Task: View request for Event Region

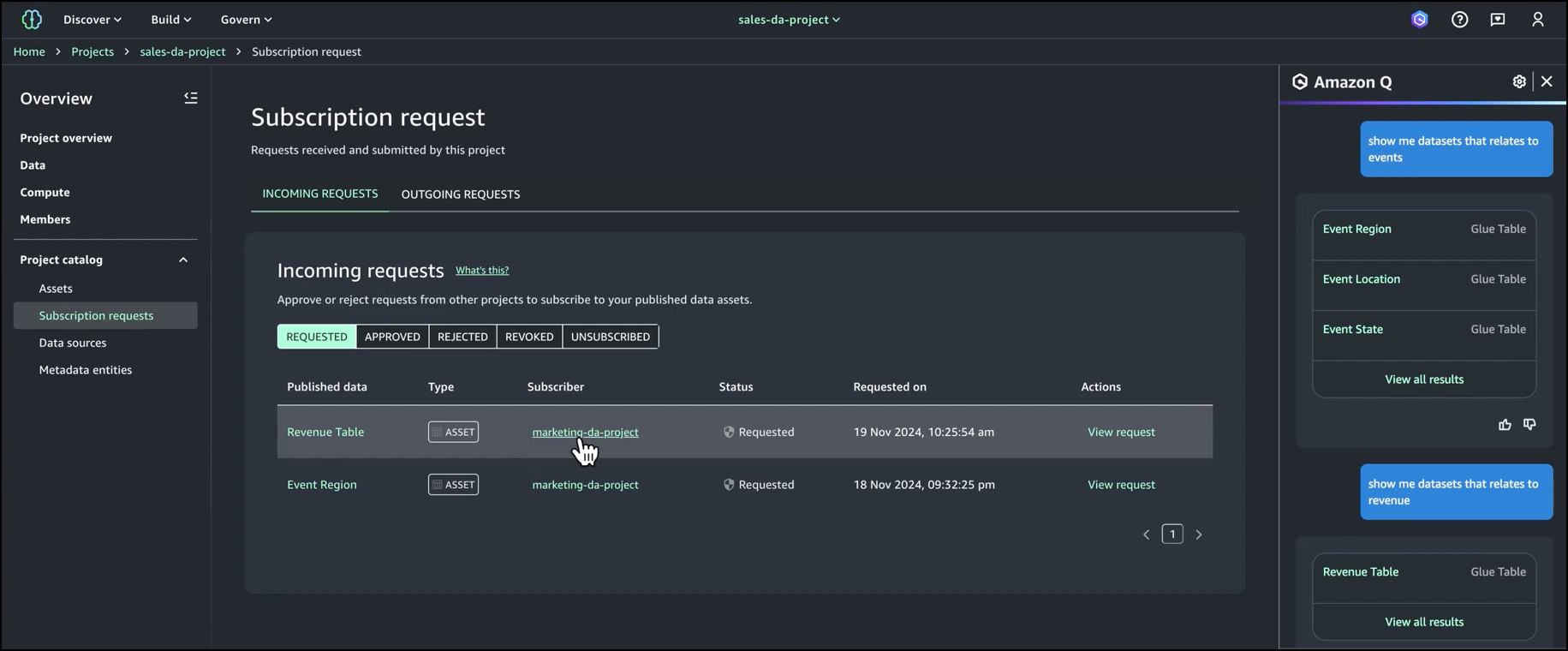Action: [1121, 485]
